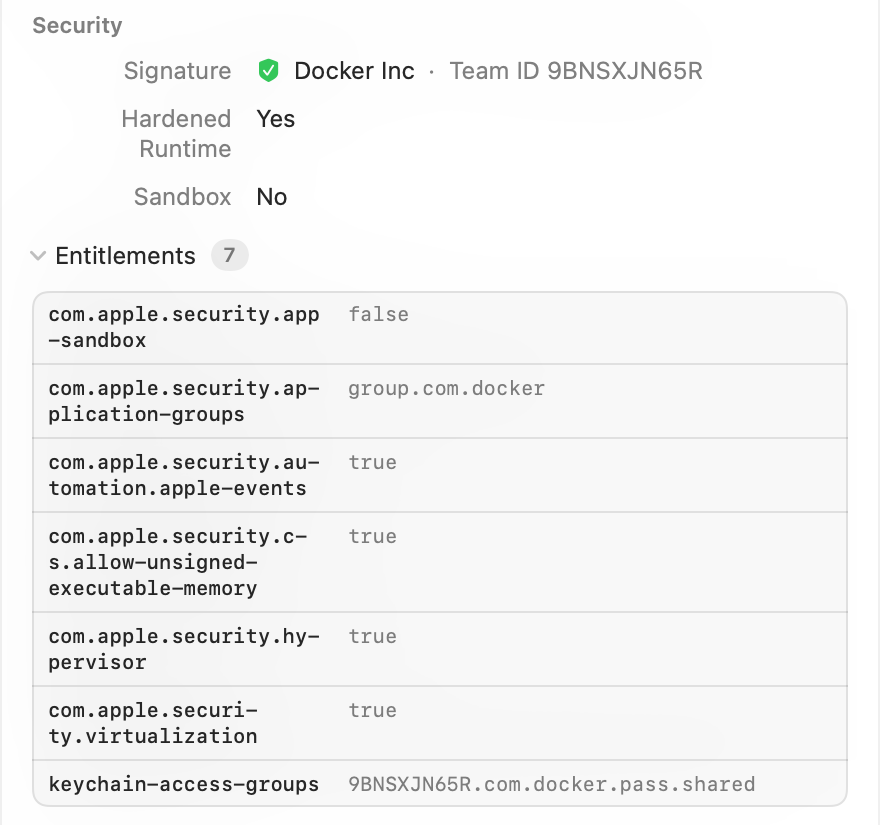Select allow-unsigned-executable-memory entitlement key
The image size is (880, 825).
[x=178, y=562]
